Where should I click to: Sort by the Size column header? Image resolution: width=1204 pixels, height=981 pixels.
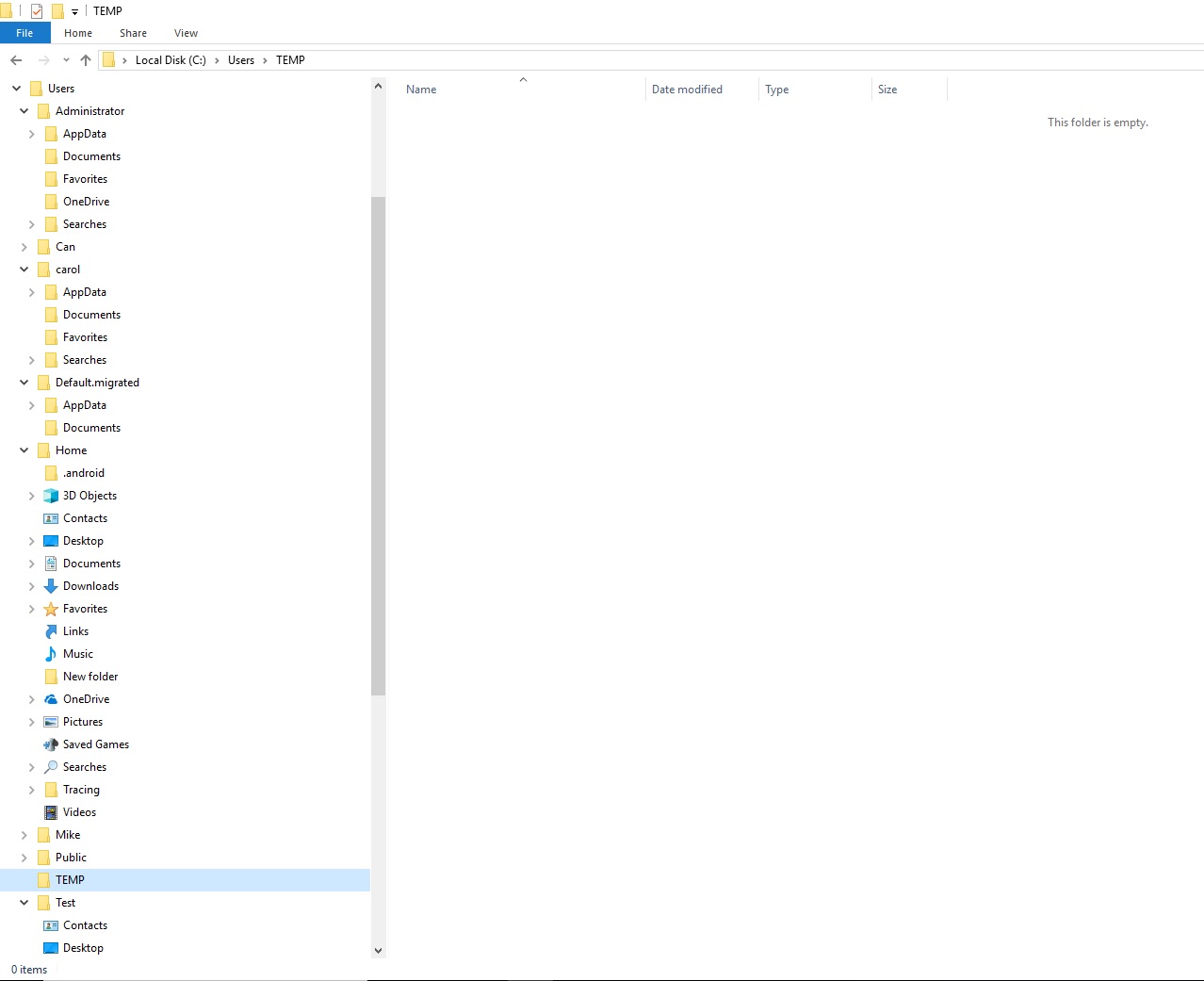887,90
